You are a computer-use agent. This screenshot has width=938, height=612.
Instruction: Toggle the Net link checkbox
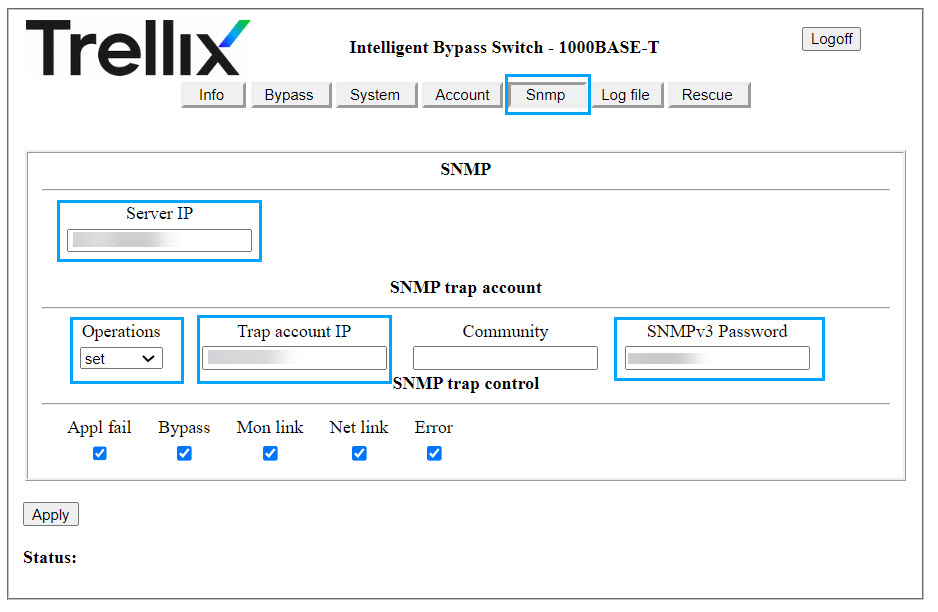(359, 453)
